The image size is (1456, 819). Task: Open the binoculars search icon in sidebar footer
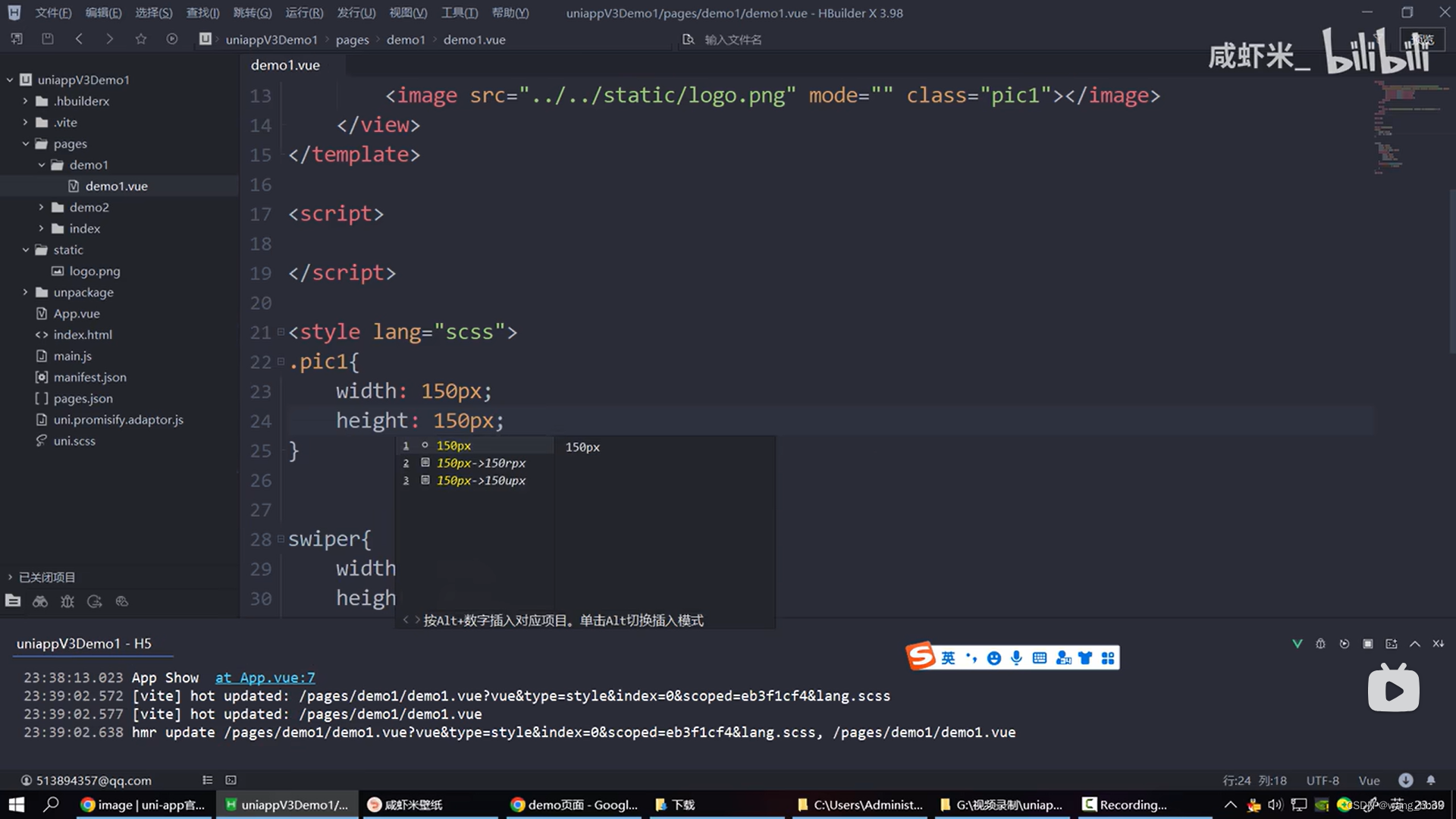pyautogui.click(x=40, y=601)
